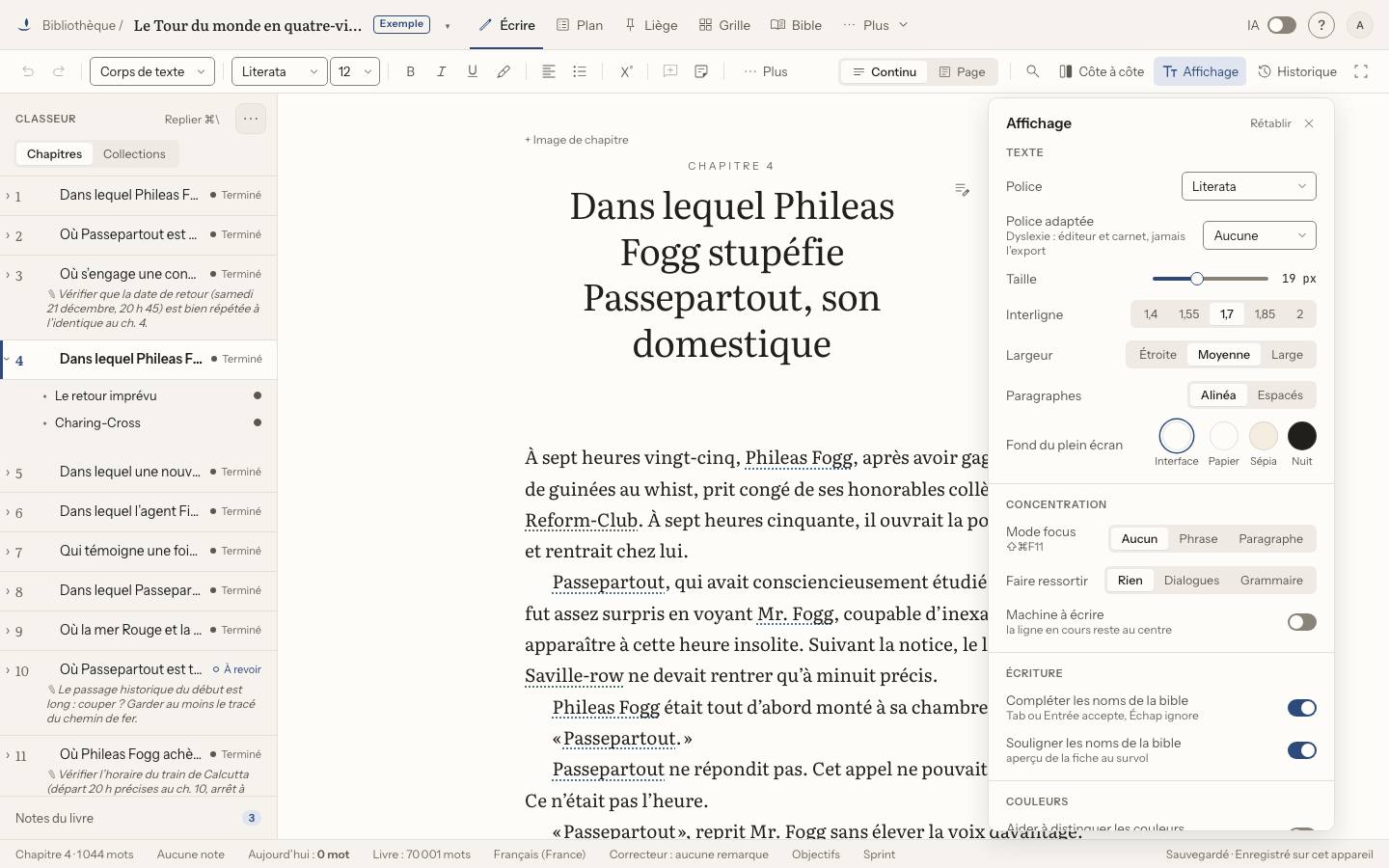Click the Replier button
The height and width of the screenshot is (868, 1389).
pos(191,119)
